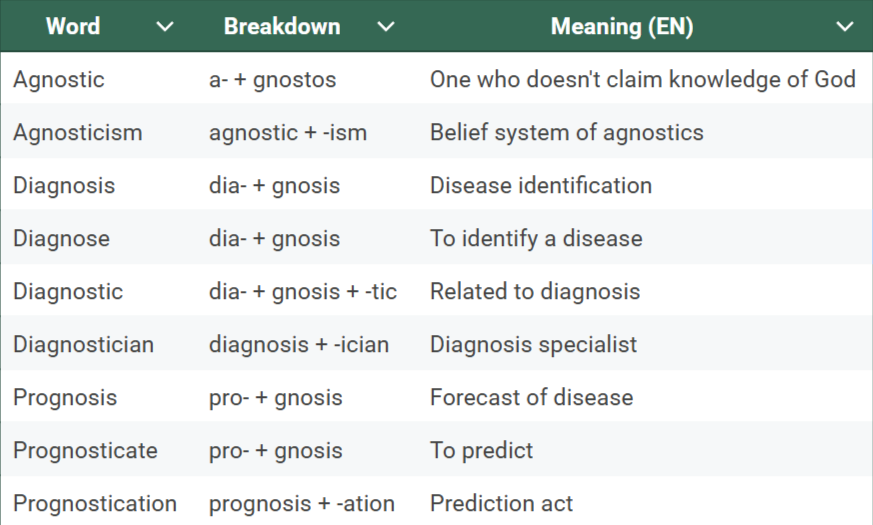
Task: Click the 'Disease identification' meaning cell
Action: coord(541,185)
